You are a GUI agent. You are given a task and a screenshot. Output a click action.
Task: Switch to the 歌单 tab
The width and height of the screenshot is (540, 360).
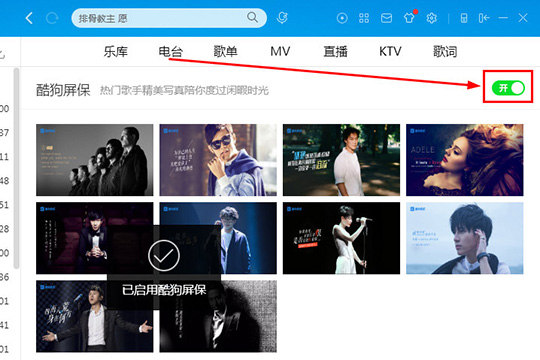(x=225, y=52)
